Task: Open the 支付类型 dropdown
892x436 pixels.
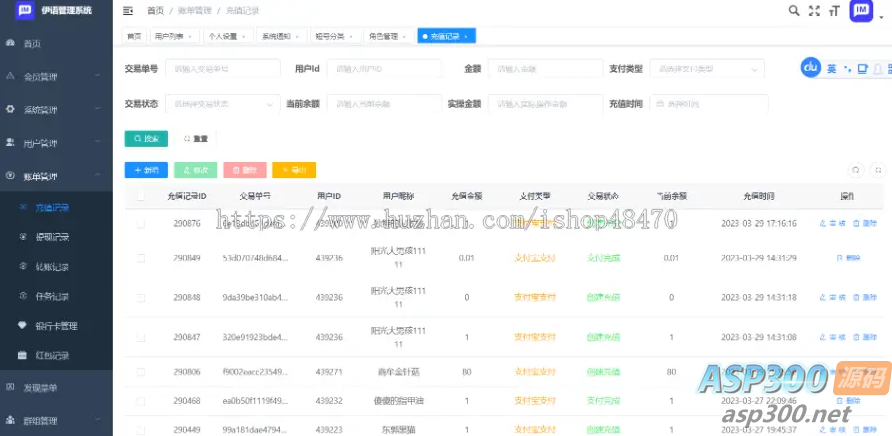Action: pos(707,69)
